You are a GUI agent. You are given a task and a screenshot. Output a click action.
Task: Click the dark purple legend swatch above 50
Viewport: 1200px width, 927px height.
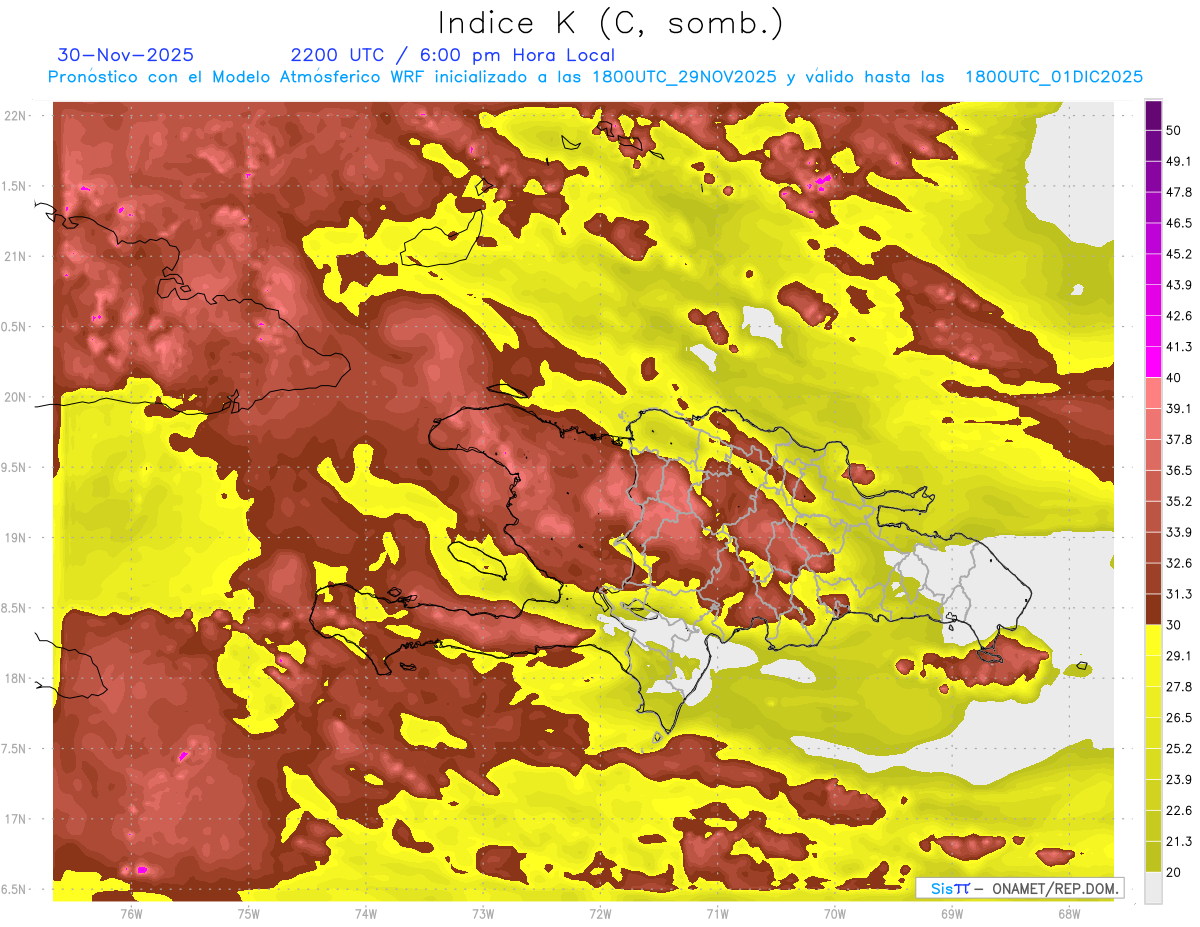(x=1153, y=115)
